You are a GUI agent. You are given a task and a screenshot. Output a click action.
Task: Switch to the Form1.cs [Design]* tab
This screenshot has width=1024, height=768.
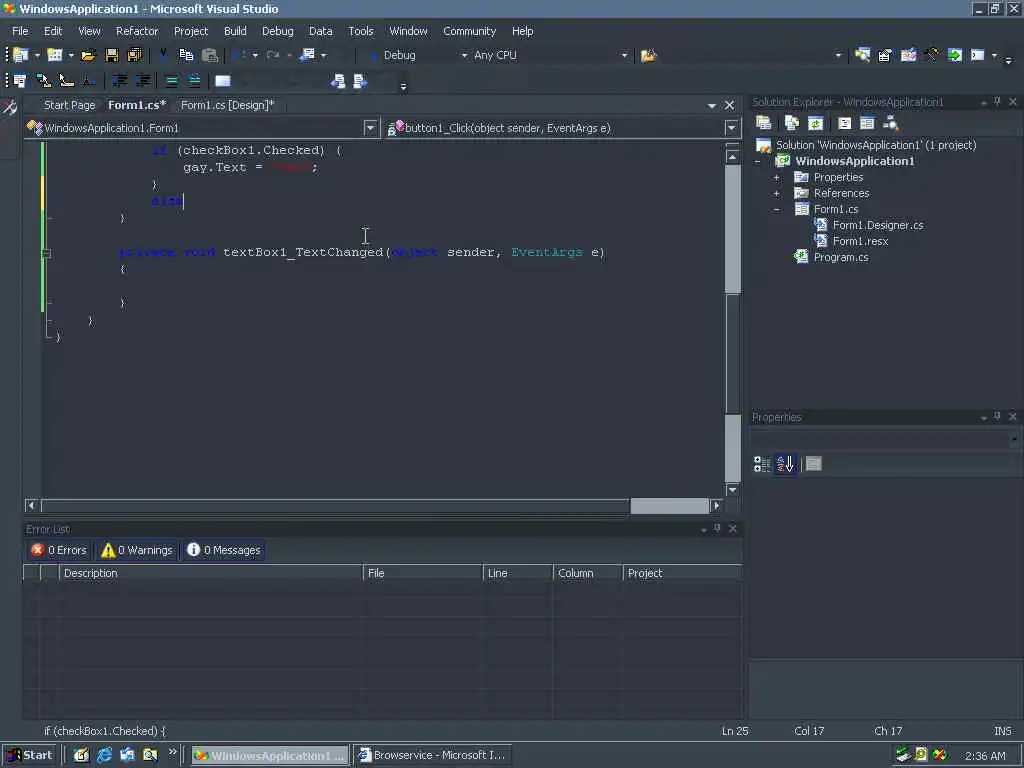[227, 105]
